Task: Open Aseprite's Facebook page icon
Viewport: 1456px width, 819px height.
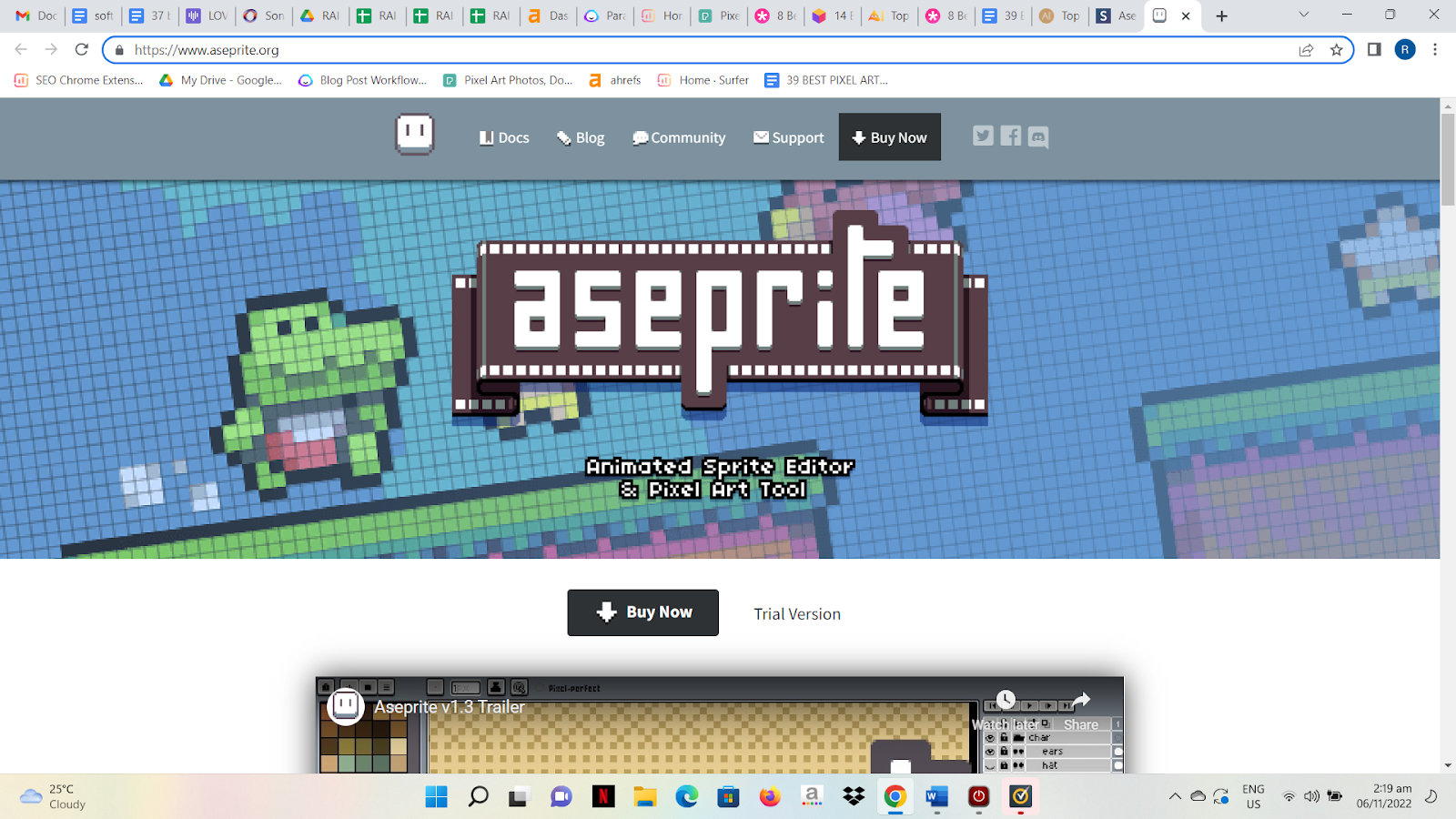Action: [x=1010, y=136]
